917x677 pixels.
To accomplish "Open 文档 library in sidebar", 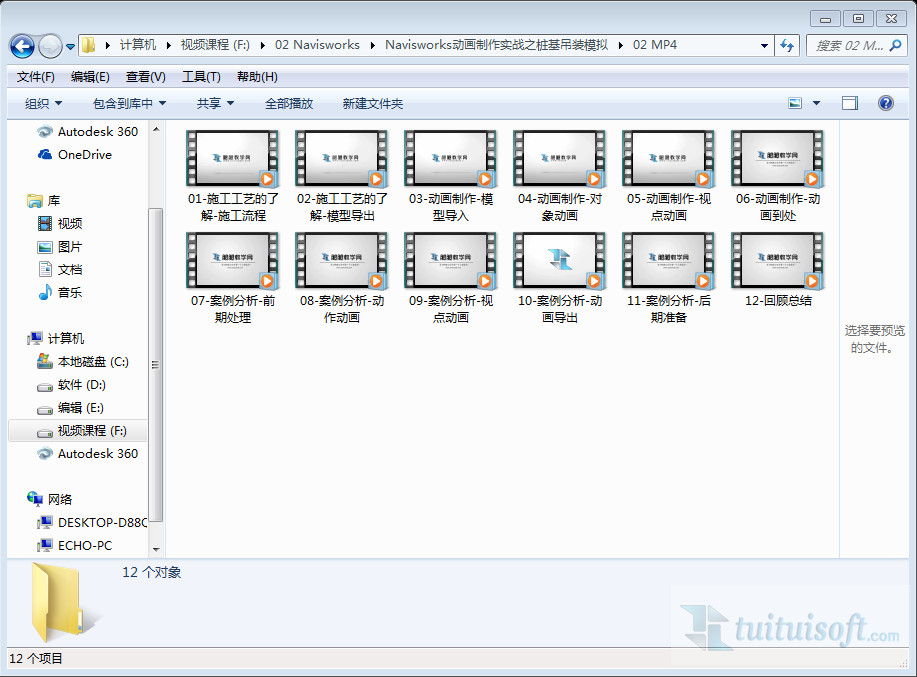I will point(60,270).
